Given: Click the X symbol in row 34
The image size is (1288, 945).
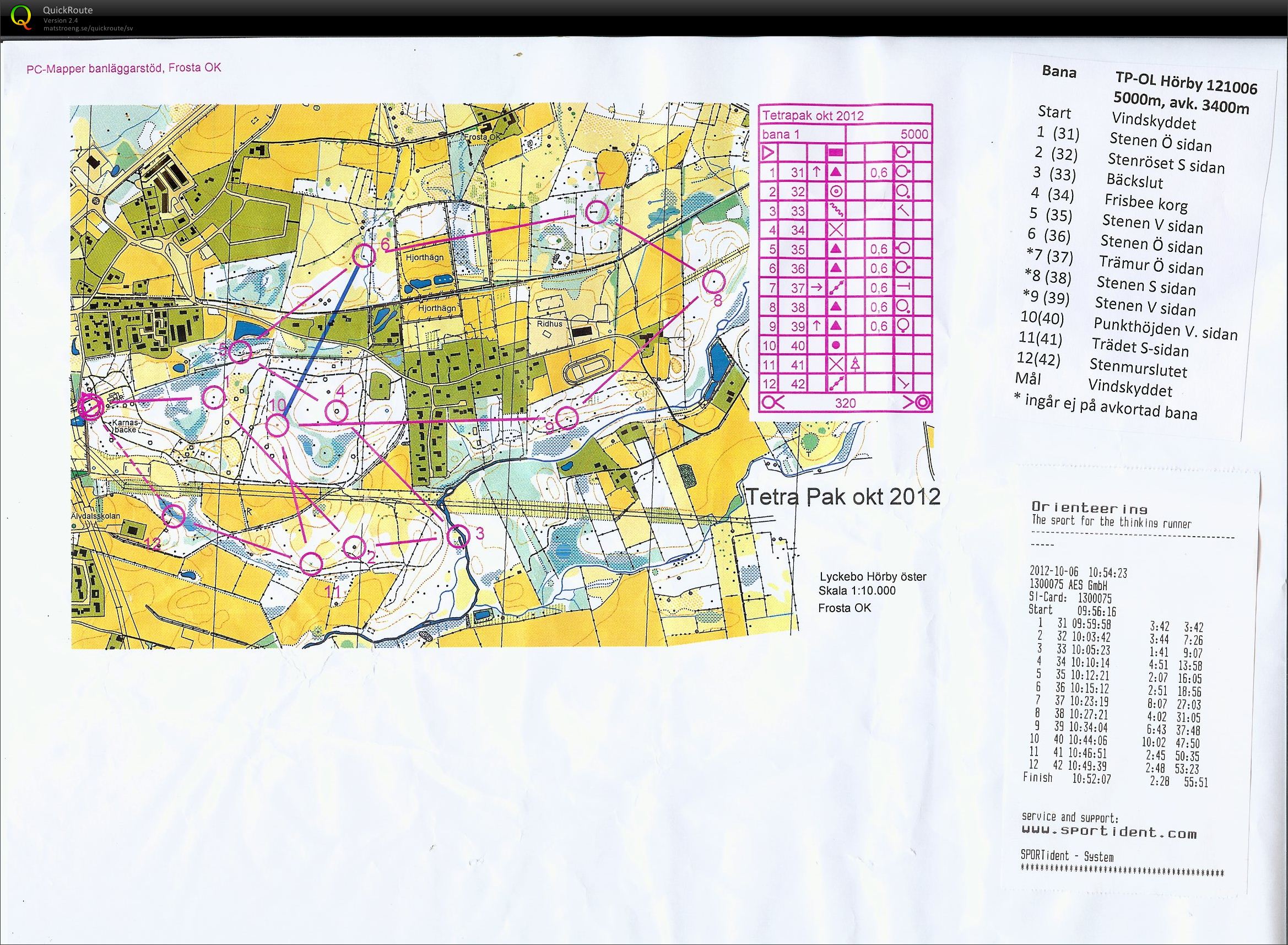Looking at the screenshot, I should click(837, 230).
